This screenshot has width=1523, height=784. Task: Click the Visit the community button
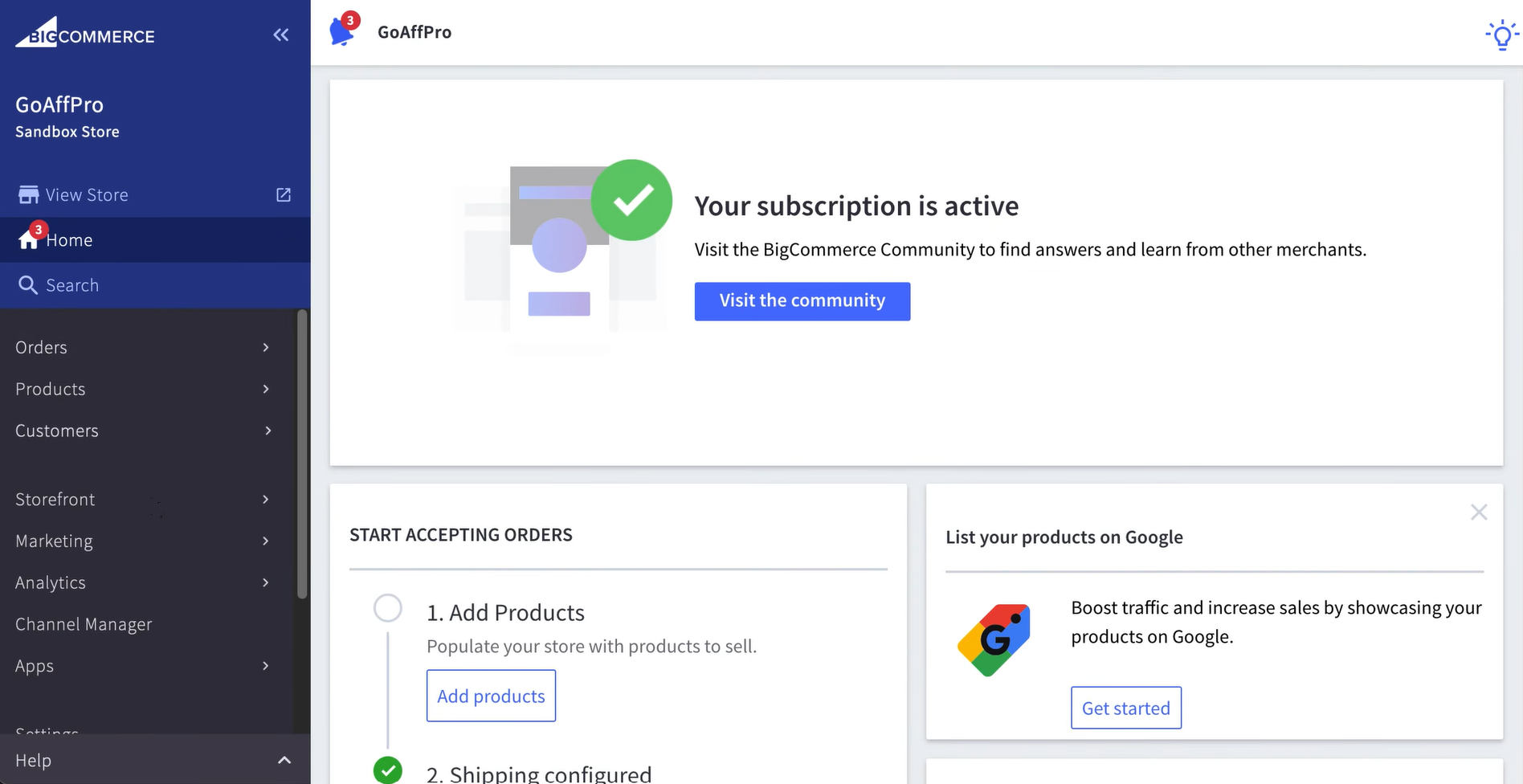tap(802, 301)
